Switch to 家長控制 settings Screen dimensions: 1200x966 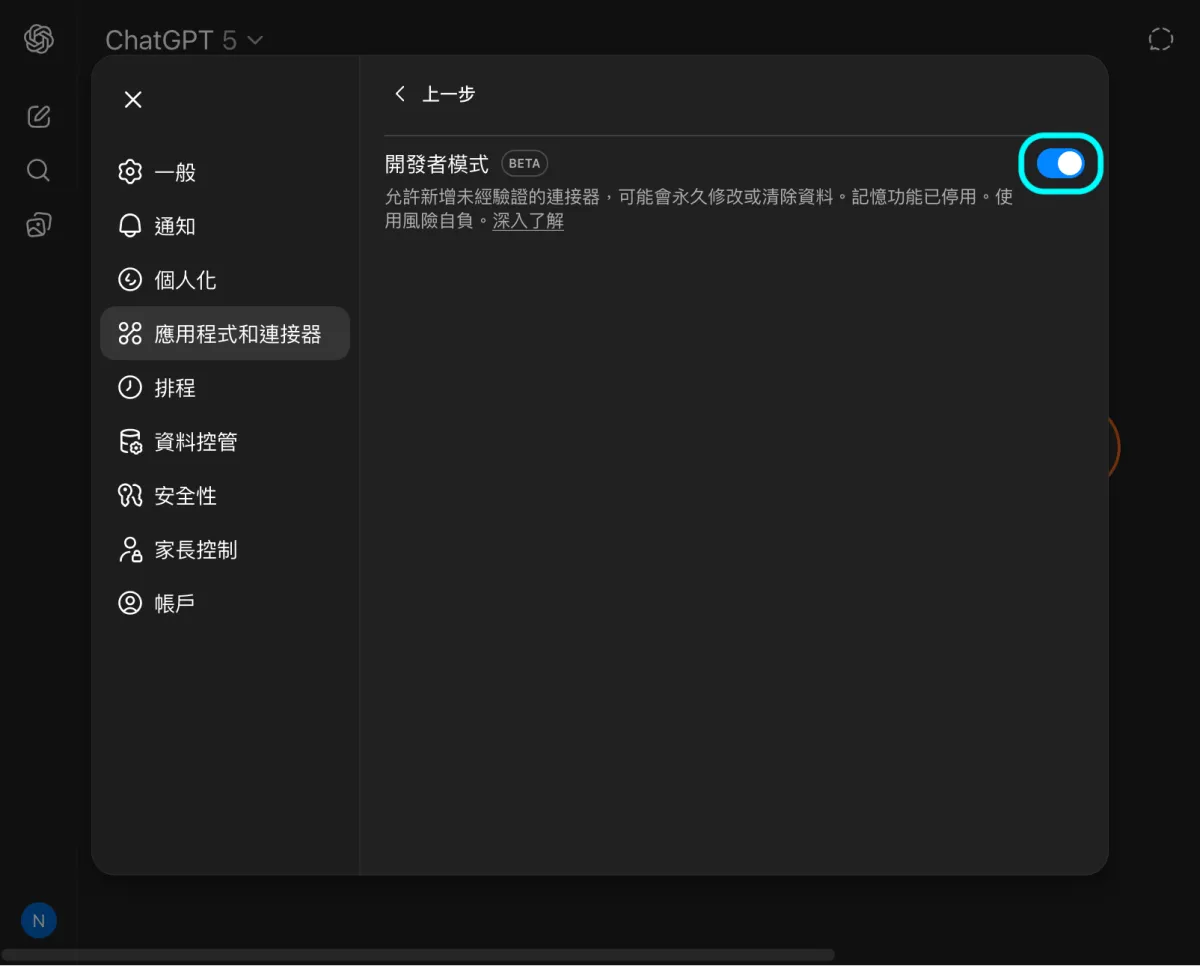(x=195, y=550)
